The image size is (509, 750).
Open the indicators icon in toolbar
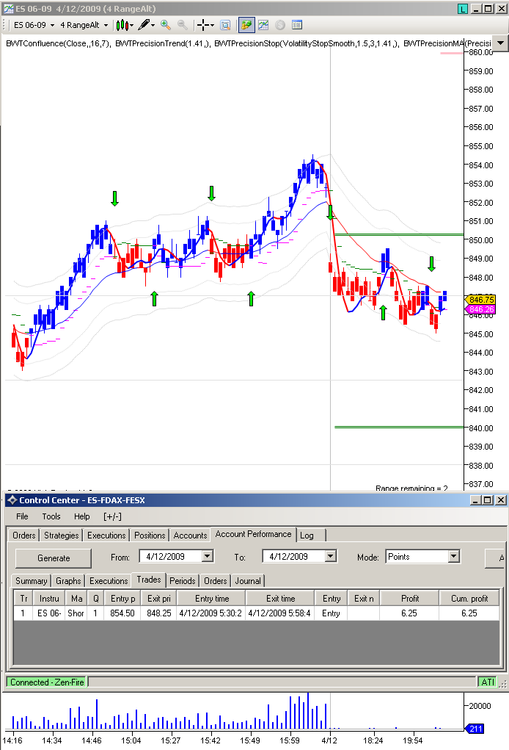[263, 25]
